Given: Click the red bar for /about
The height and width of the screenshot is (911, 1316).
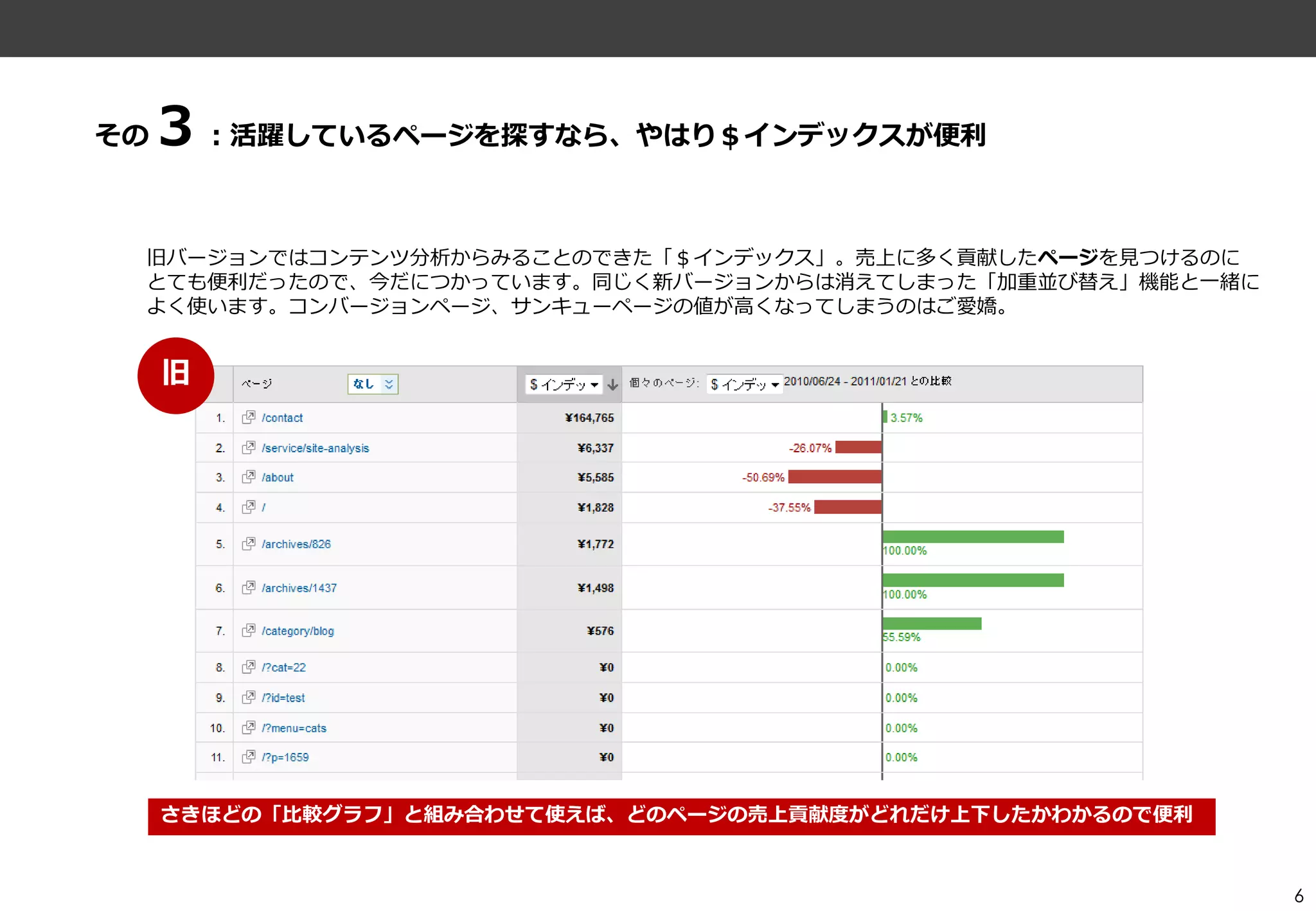Looking at the screenshot, I should (x=835, y=477).
